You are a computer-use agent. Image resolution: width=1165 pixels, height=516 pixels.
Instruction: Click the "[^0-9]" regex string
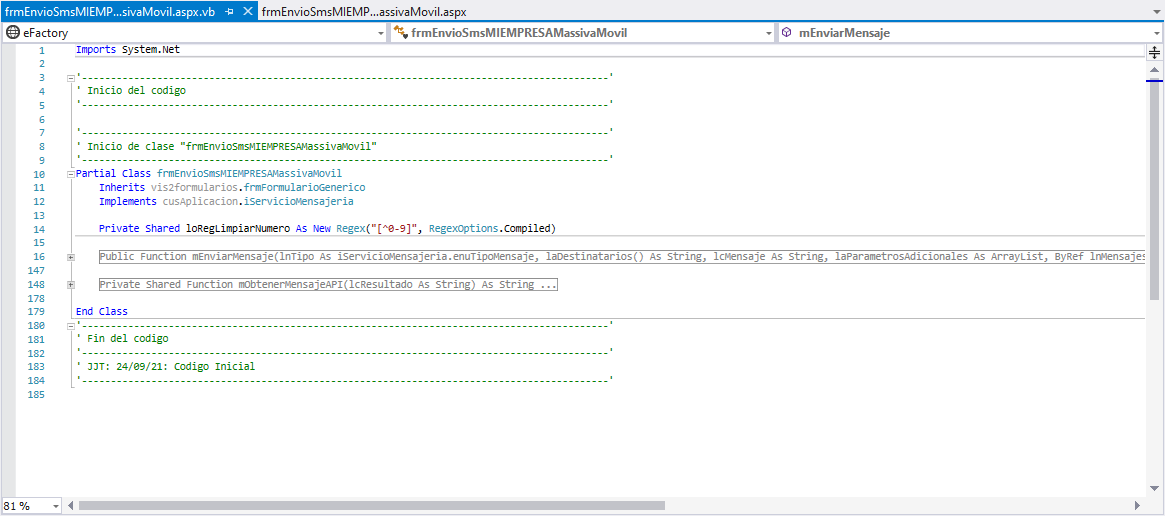(394, 228)
